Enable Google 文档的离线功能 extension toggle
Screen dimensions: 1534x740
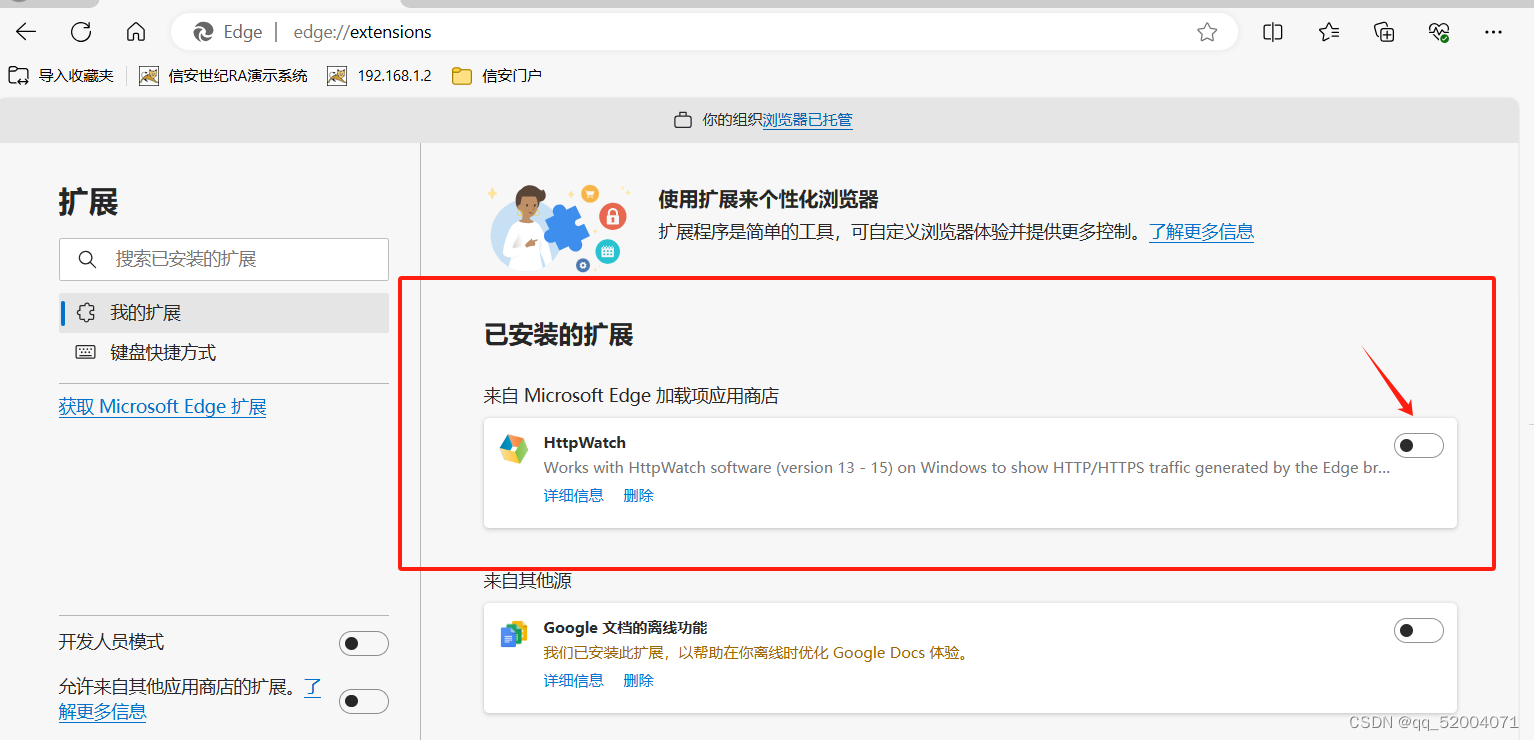(1419, 630)
